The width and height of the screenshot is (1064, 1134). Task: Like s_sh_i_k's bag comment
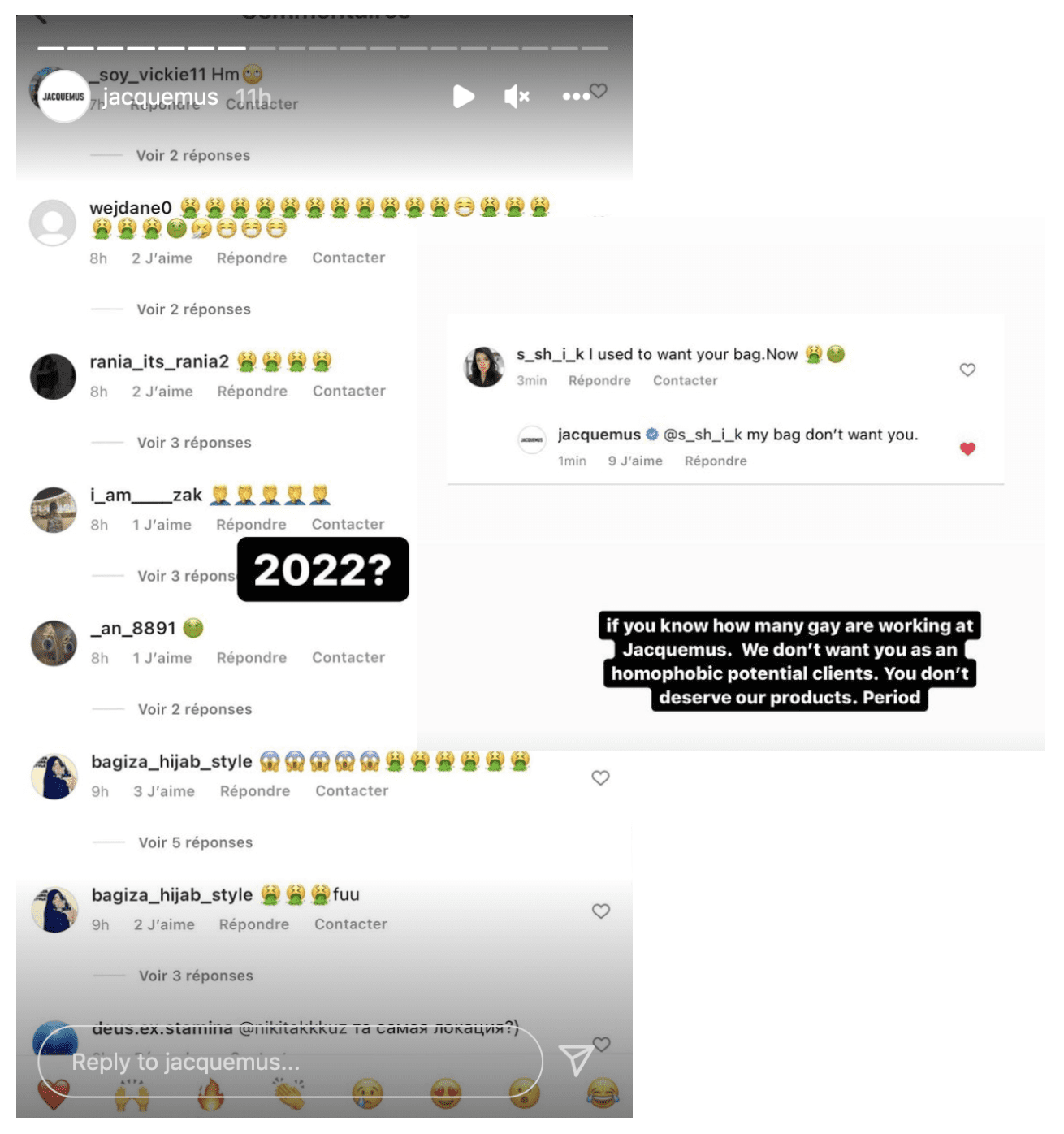tap(967, 370)
